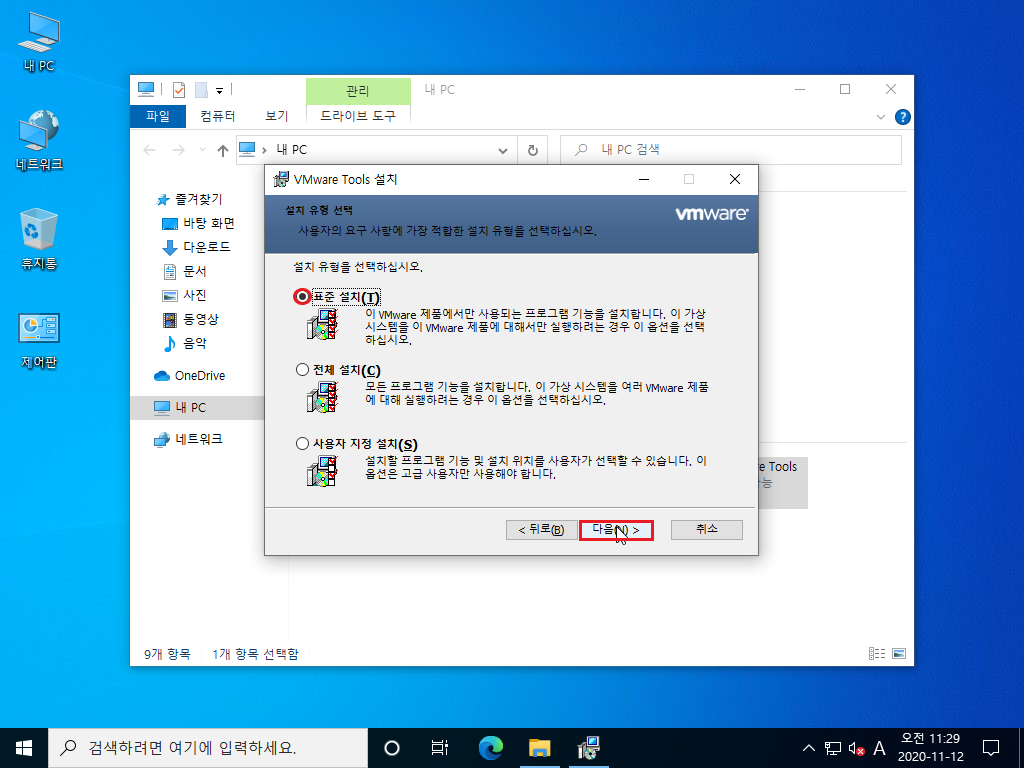Show hidden system tray icons chevron
1024x768 pixels.
pos(808,748)
